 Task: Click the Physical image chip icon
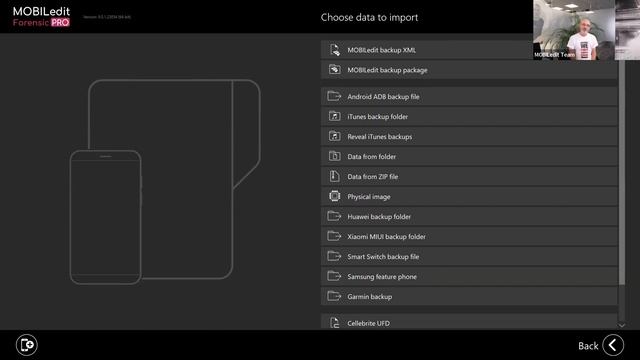[x=334, y=196]
